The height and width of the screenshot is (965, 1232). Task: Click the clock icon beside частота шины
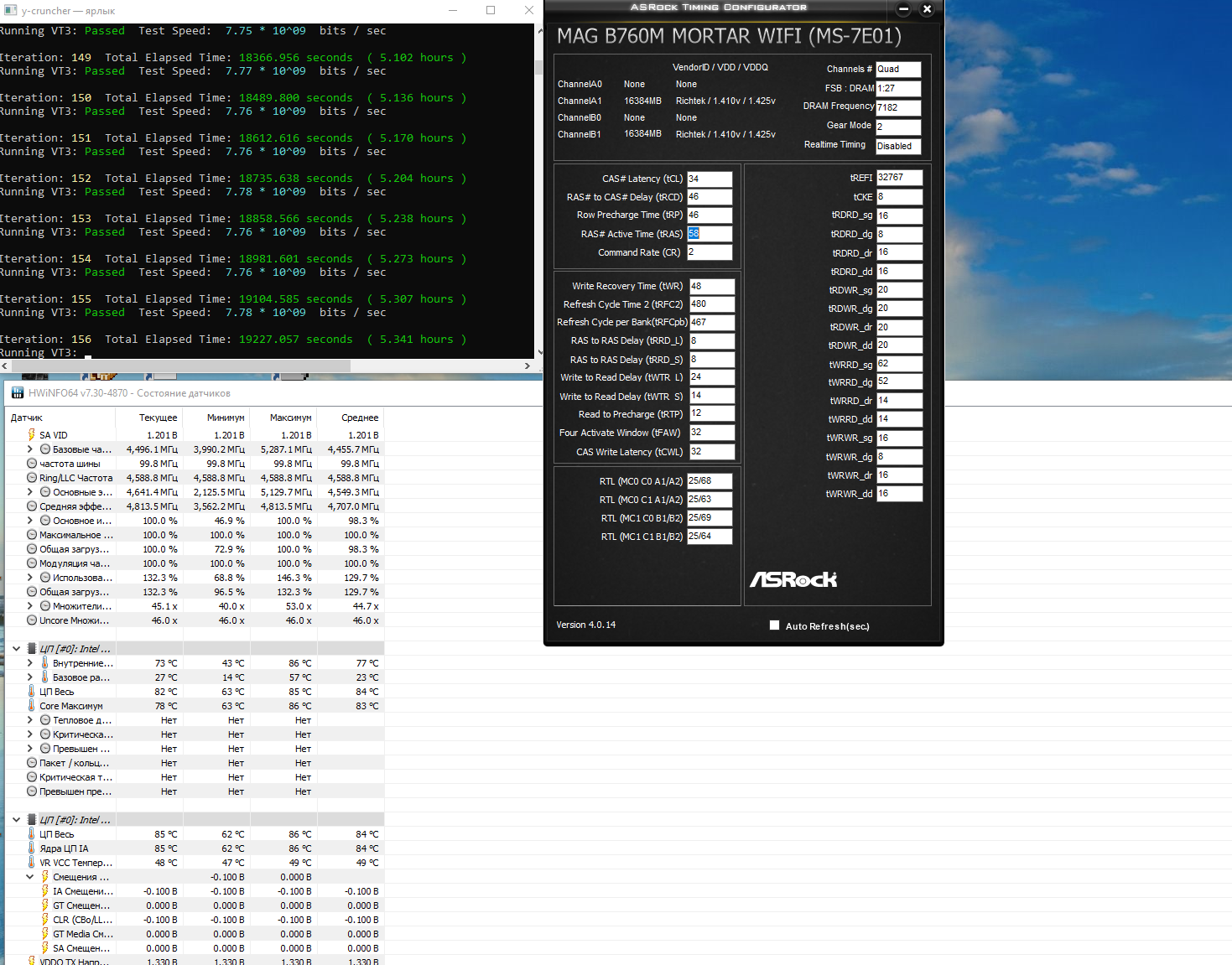point(32,464)
